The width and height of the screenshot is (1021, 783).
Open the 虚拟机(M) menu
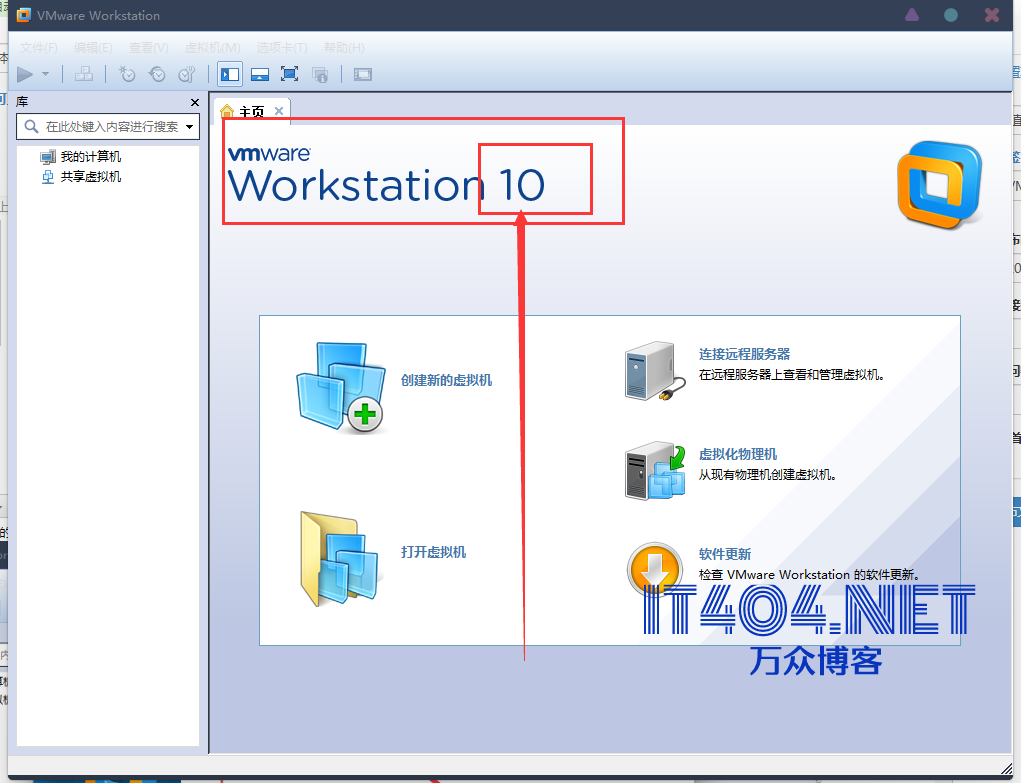pyautogui.click(x=212, y=48)
